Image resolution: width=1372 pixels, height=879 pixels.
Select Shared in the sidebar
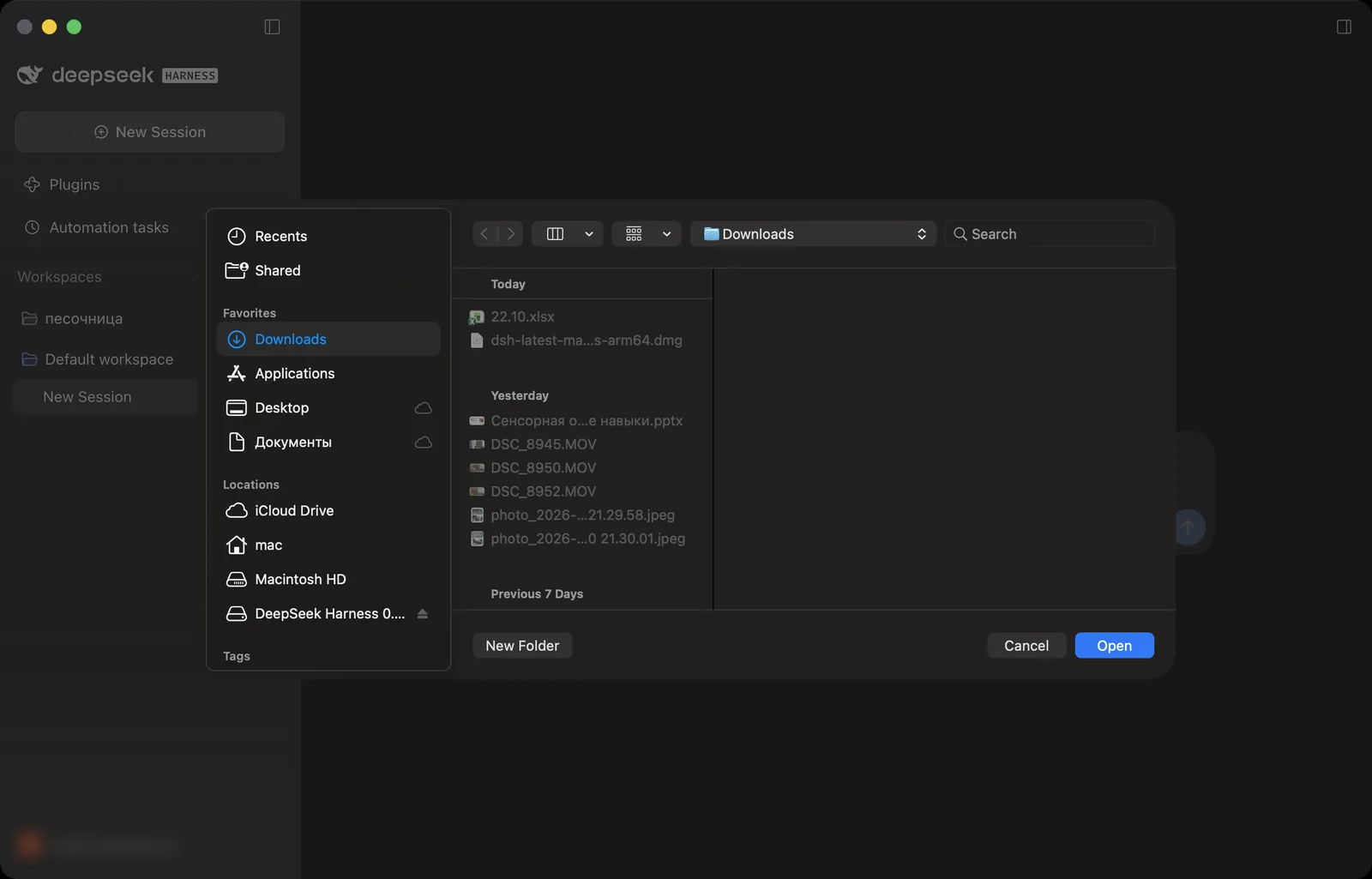point(328,270)
